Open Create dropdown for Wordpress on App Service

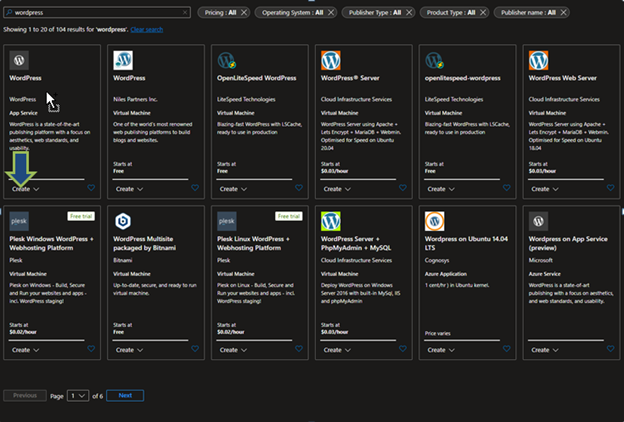pos(545,350)
